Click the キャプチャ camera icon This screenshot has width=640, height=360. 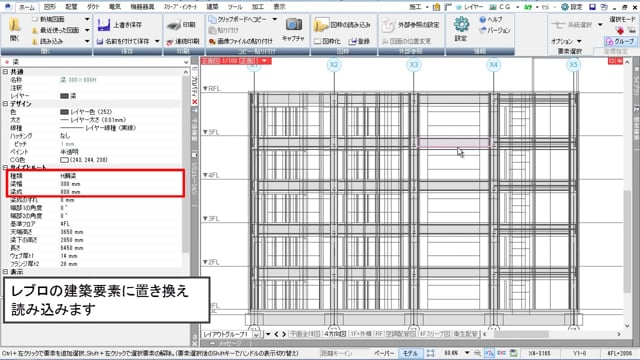tap(293, 24)
